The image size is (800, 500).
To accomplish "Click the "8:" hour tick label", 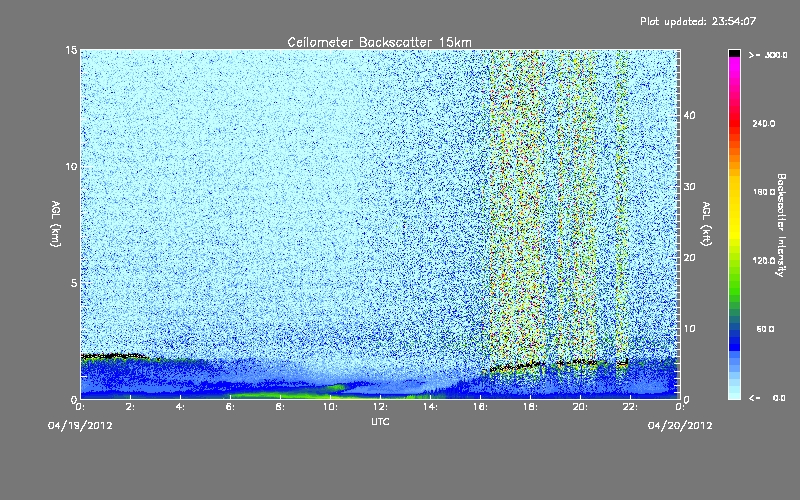I will point(281,407).
